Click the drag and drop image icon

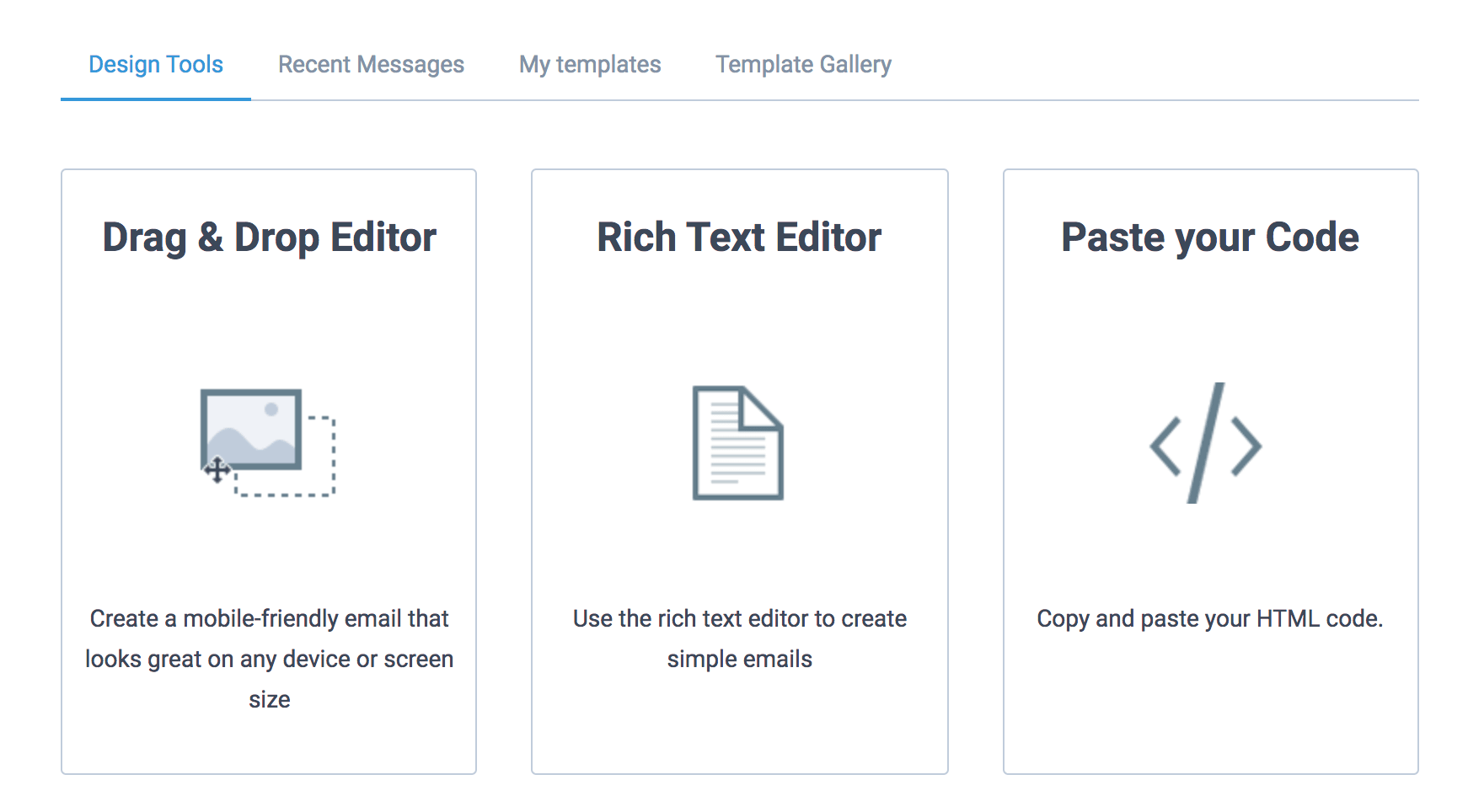268,443
